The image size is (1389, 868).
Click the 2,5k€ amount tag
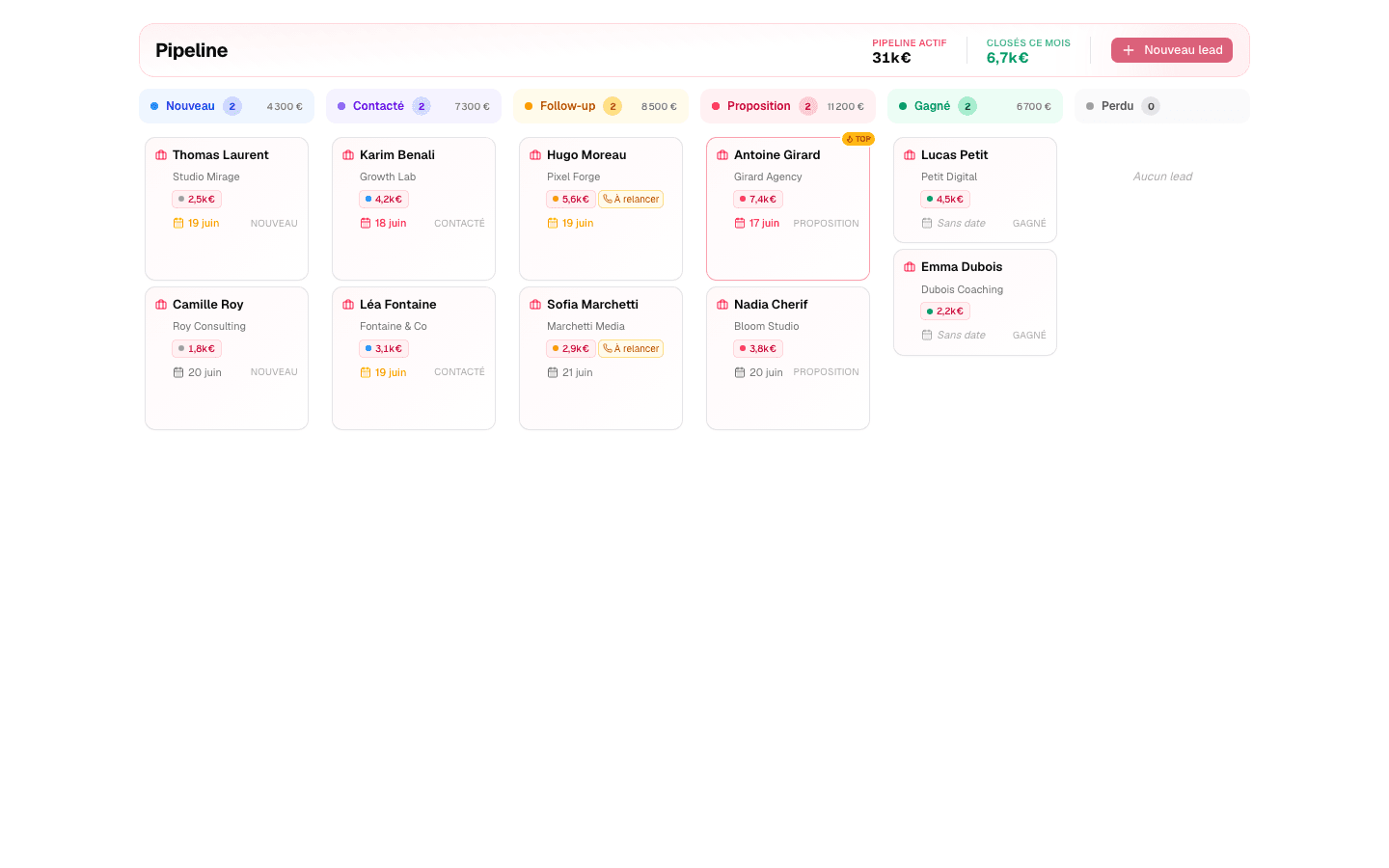(197, 200)
